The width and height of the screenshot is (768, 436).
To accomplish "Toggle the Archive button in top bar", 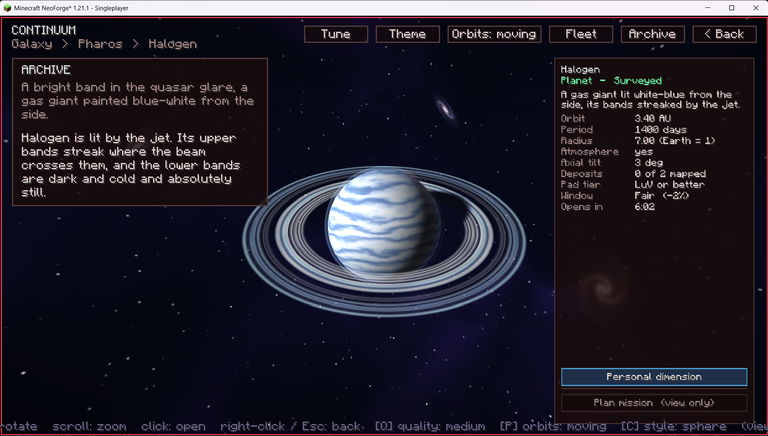I will point(652,34).
